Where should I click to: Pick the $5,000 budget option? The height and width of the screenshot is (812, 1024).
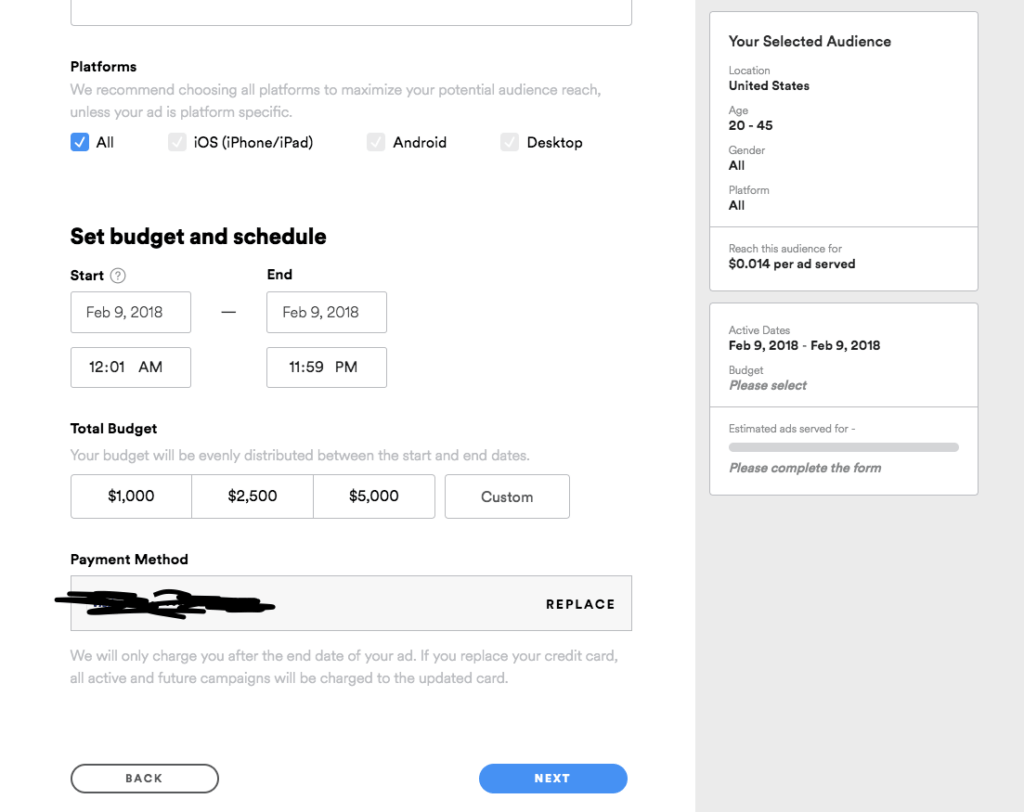374,496
